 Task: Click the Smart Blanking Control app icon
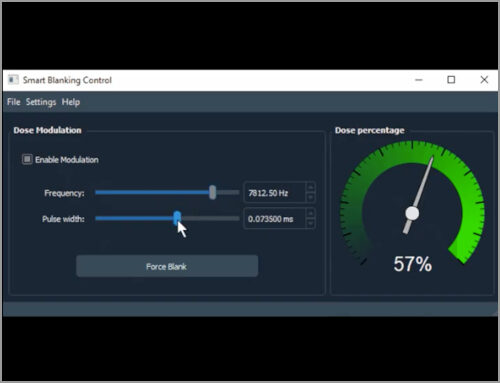[x=13, y=80]
